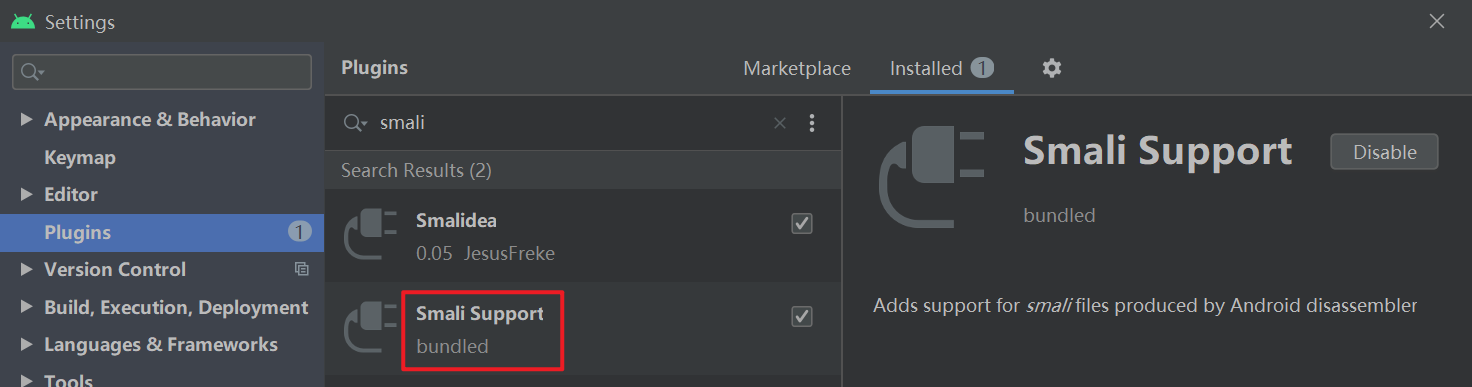Expand Build, Execution, Deployment node

tap(26, 308)
